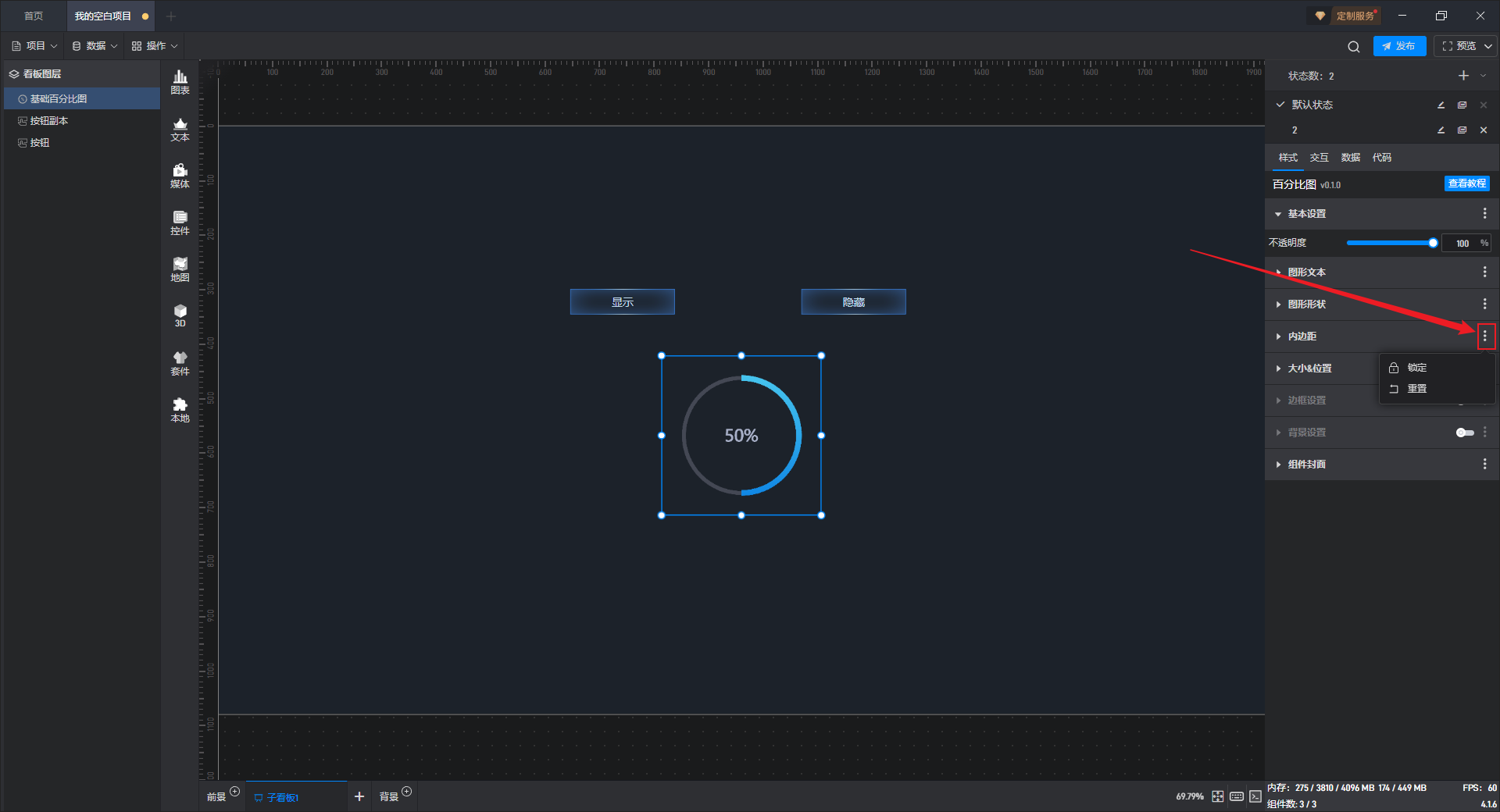Collapse the 基本设置 section
The width and height of the screenshot is (1500, 812).
tap(1278, 214)
